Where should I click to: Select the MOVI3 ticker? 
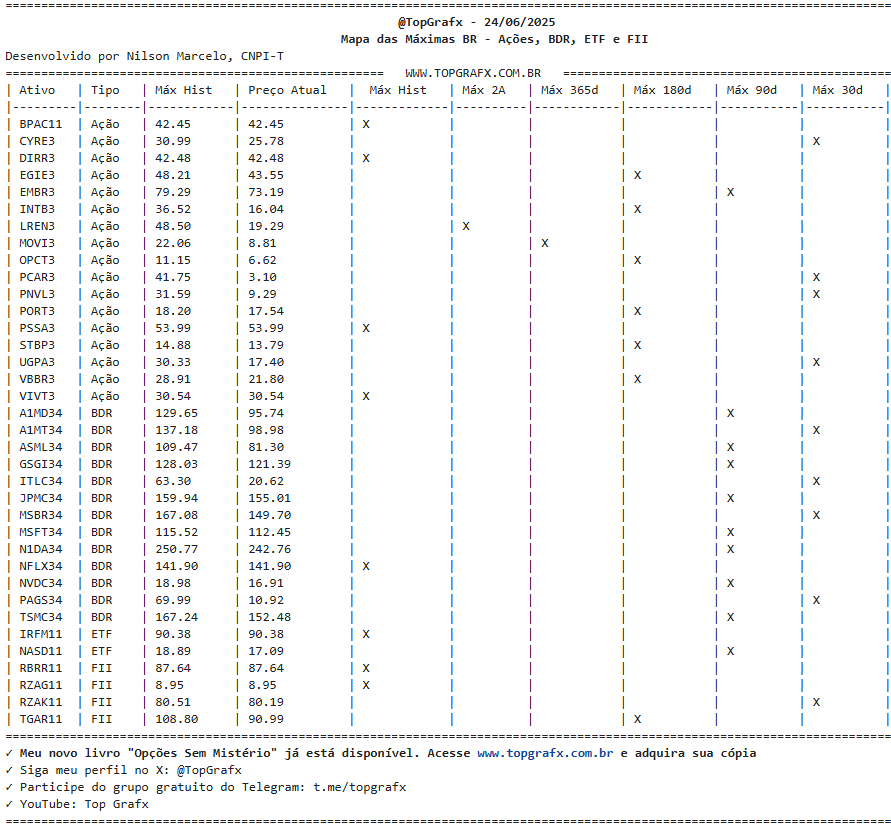tap(37, 243)
